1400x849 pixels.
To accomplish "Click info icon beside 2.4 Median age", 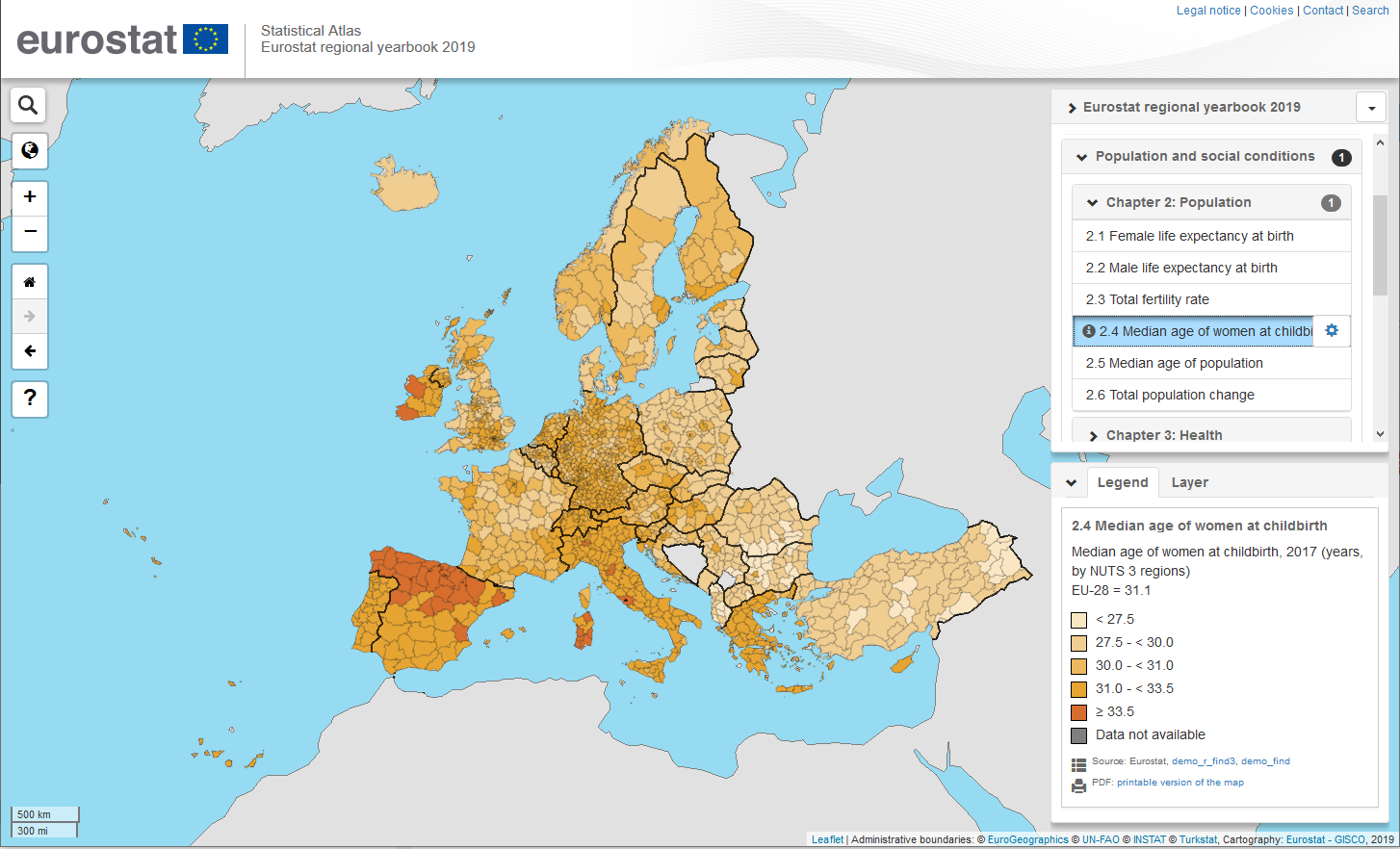I will pyautogui.click(x=1089, y=331).
